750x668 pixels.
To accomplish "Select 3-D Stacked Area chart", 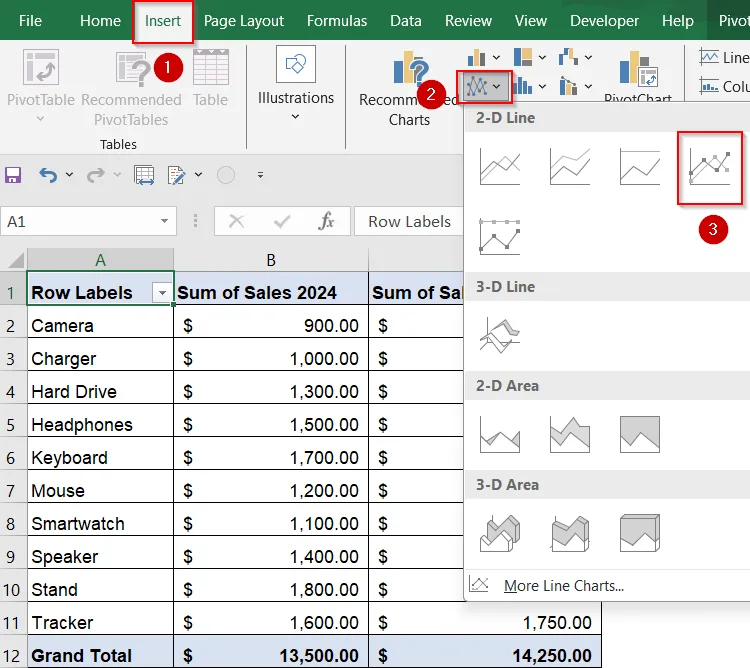I will tap(570, 533).
